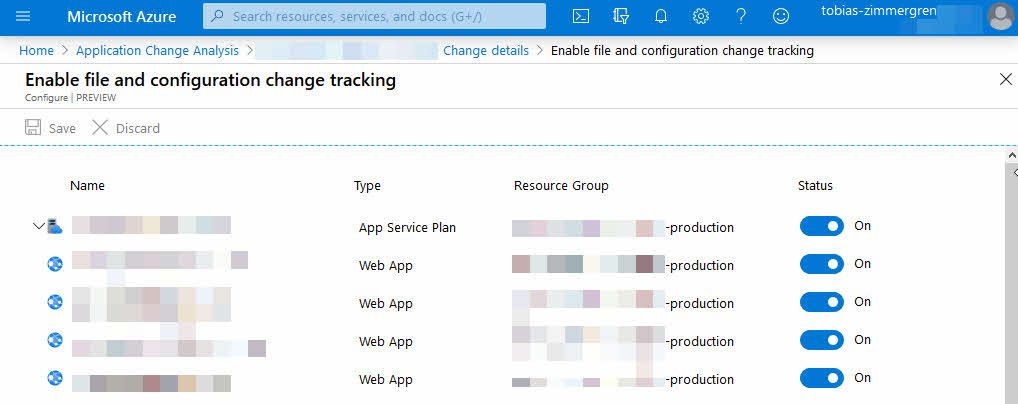
Task: Open the Feedback smiley icon
Action: click(x=781, y=17)
